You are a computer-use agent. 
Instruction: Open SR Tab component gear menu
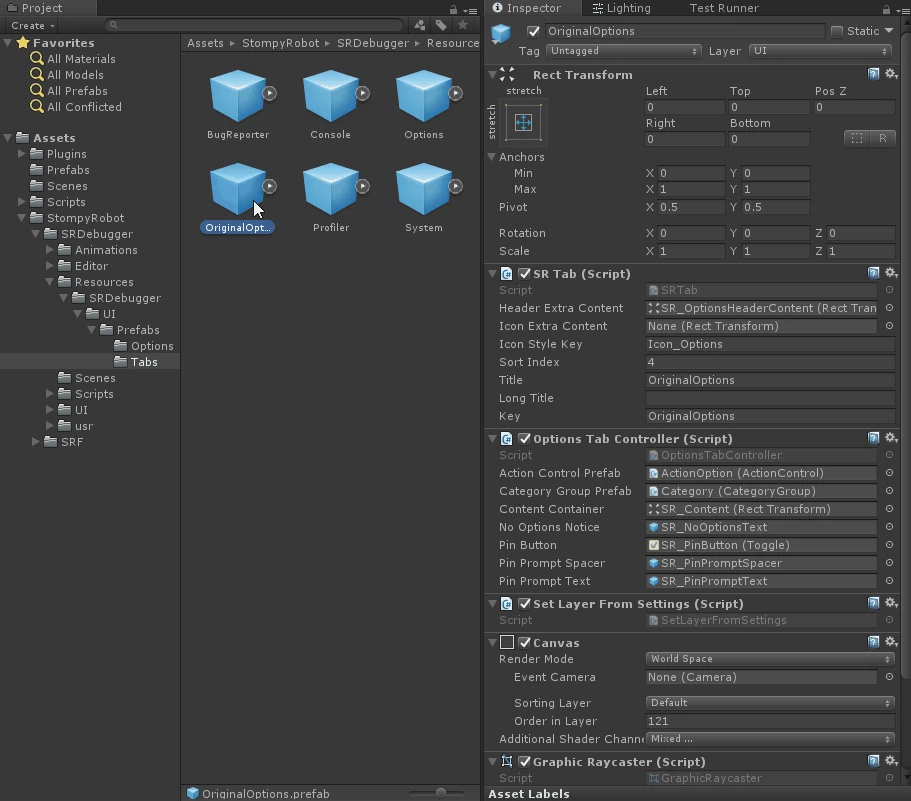(891, 273)
